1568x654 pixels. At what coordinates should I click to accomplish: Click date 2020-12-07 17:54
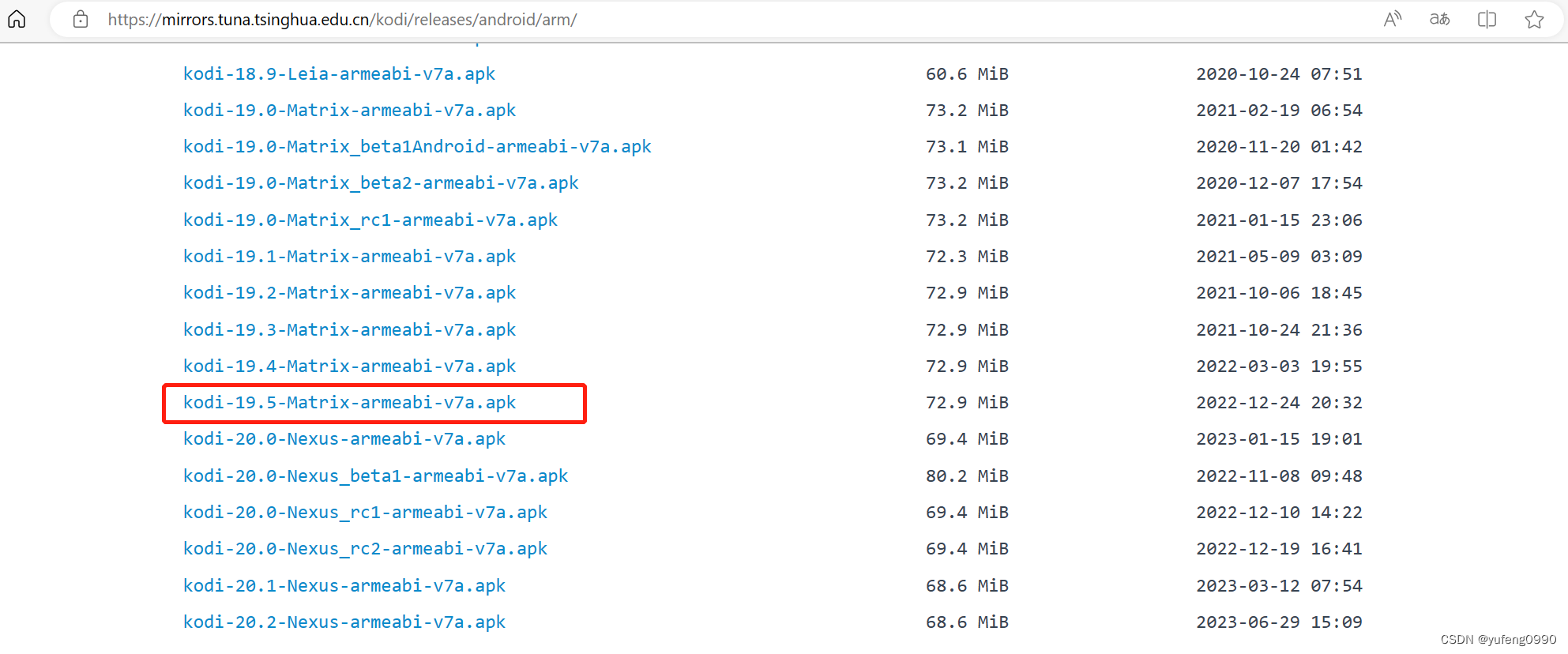coord(1279,182)
